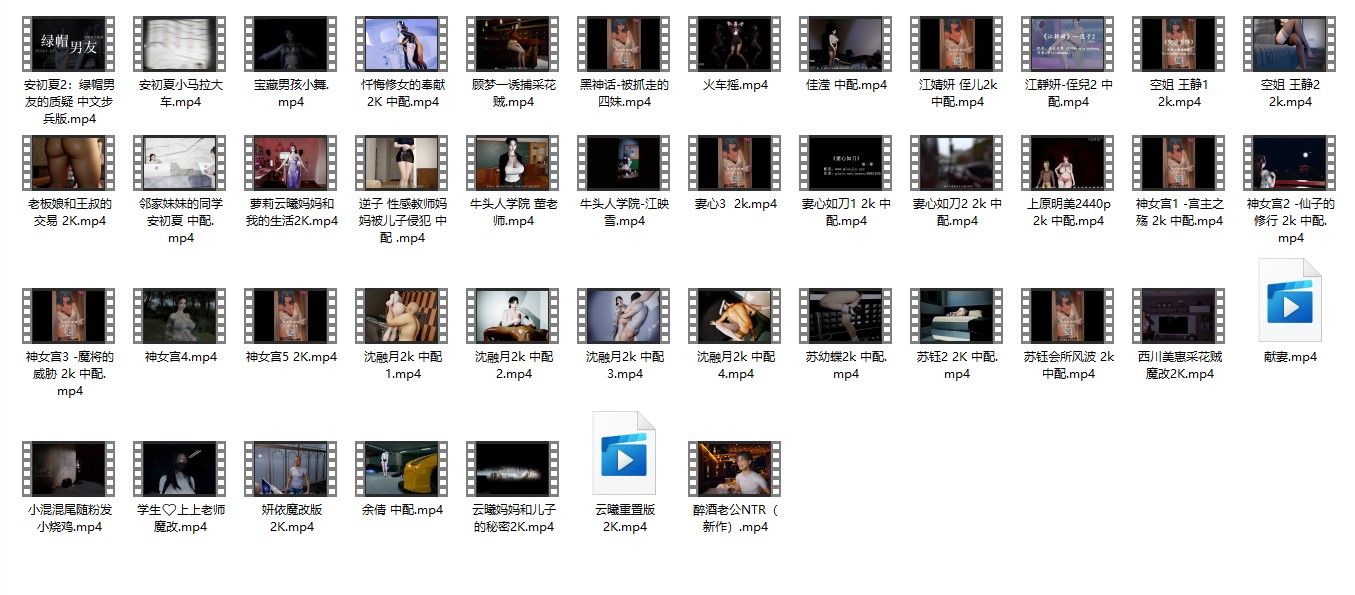1355x595 pixels.
Task: Select the 空姐 王静2 2k.mp4 thumbnail
Action: [1290, 44]
